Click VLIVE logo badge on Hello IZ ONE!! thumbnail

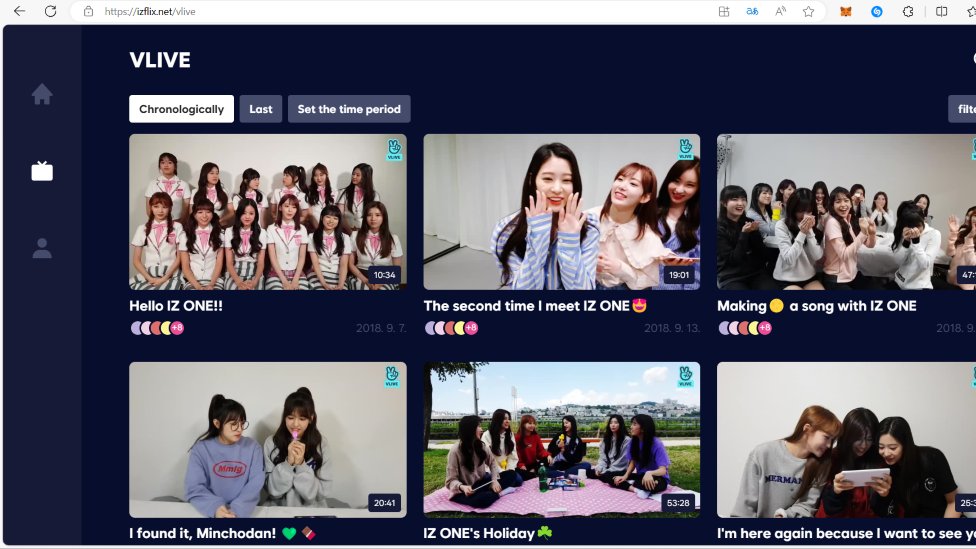[394, 149]
